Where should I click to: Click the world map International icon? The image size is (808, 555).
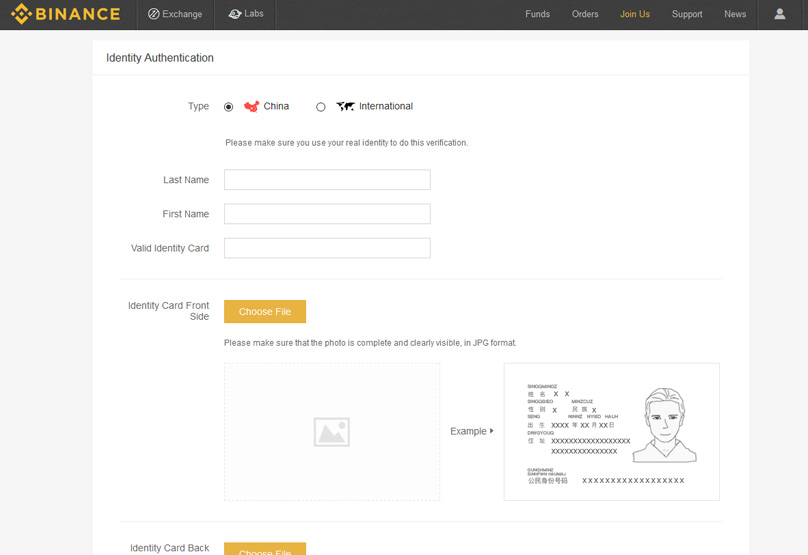point(345,106)
